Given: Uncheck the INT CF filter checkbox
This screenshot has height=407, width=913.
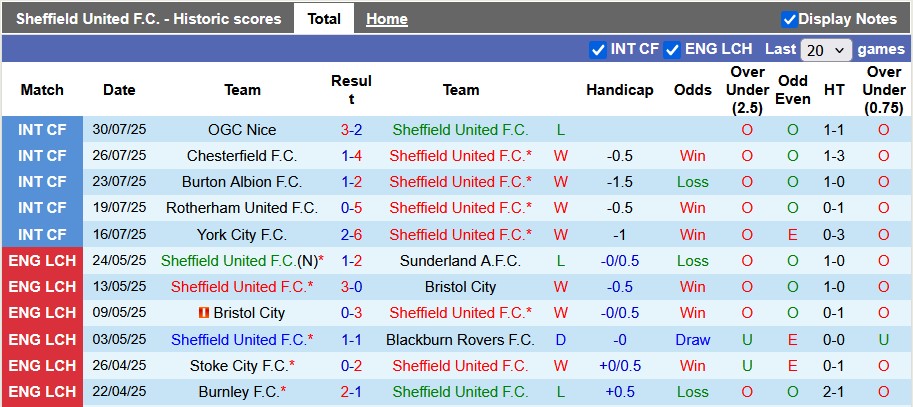Looking at the screenshot, I should [598, 49].
